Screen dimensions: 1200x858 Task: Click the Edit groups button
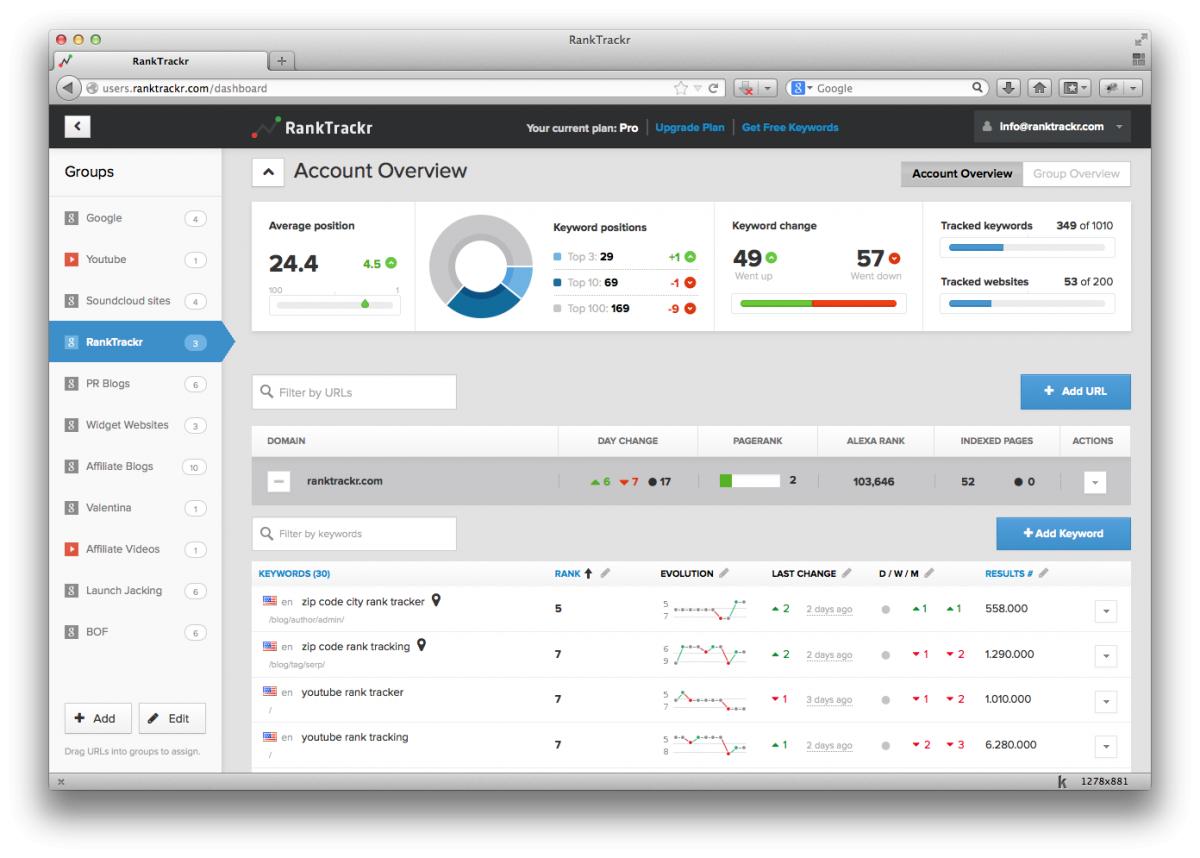[x=172, y=718]
